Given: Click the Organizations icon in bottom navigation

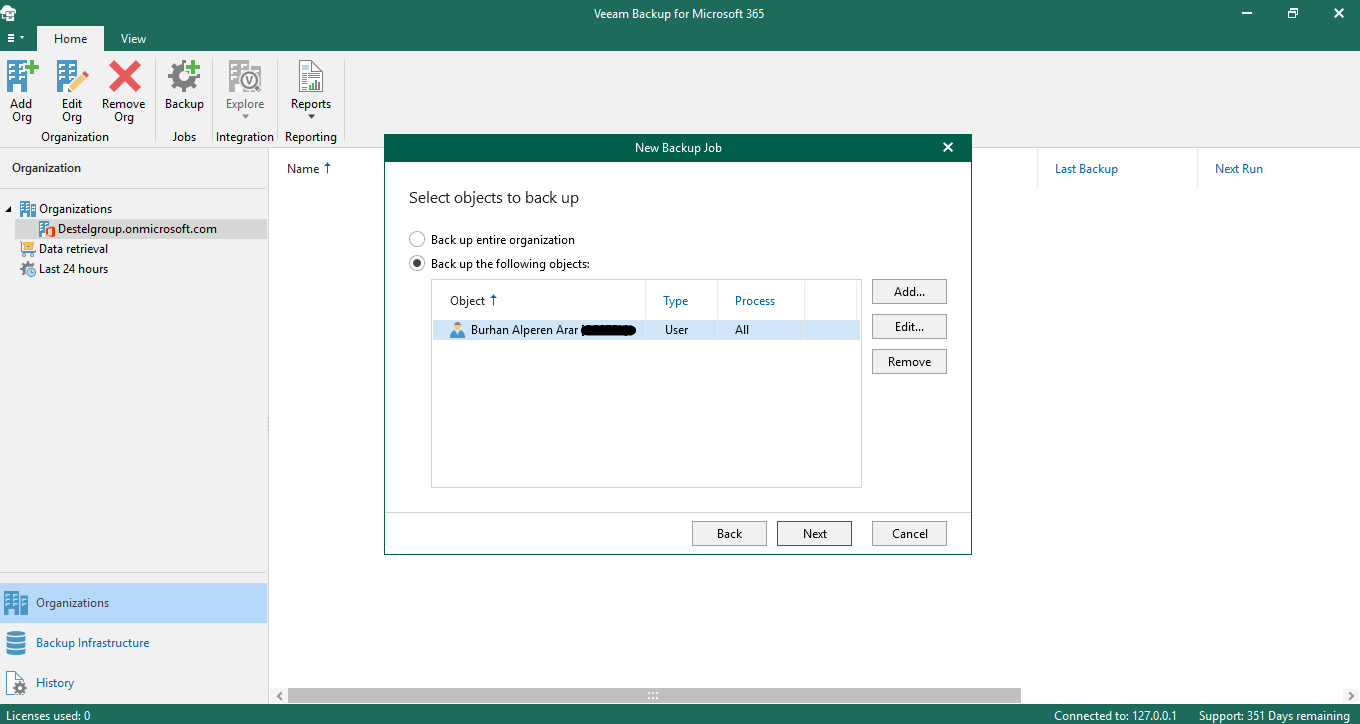Looking at the screenshot, I should (x=16, y=603).
